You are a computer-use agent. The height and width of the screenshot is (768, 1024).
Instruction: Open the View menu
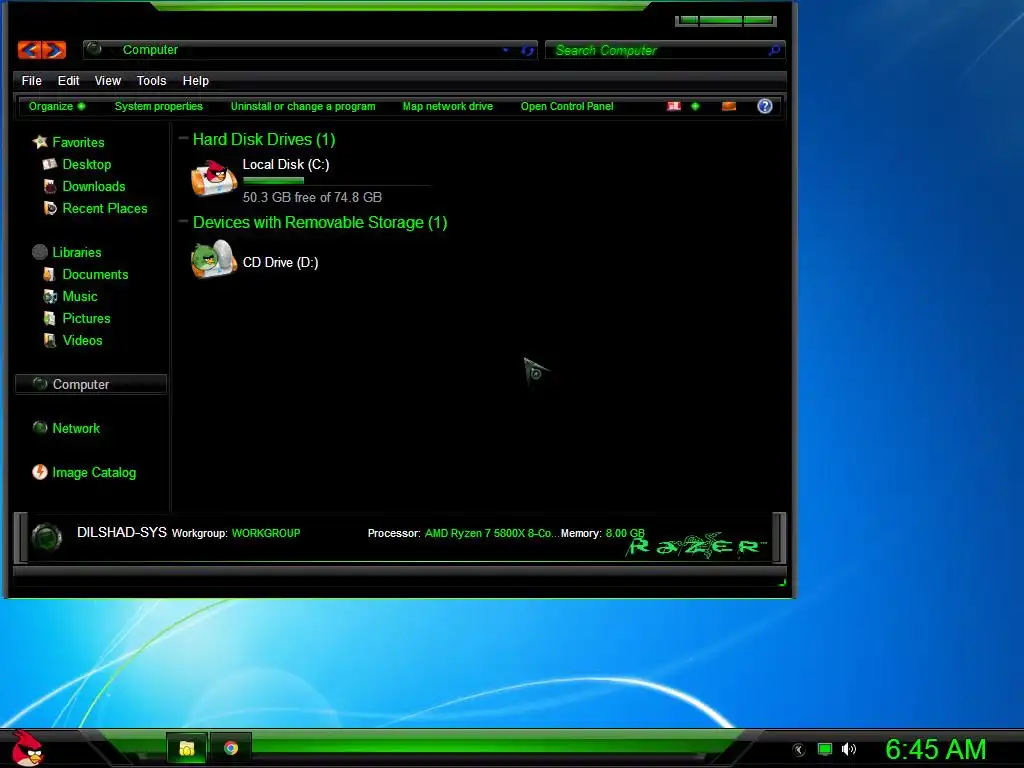coord(108,80)
